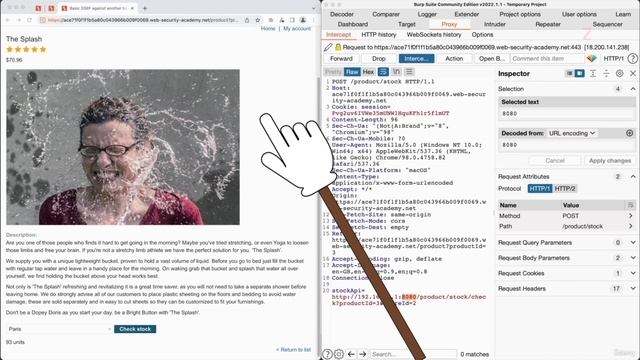Select the HTTP/2 protocol toggle
Image resolution: width=640 pixels, height=360 pixels.
[565, 189]
